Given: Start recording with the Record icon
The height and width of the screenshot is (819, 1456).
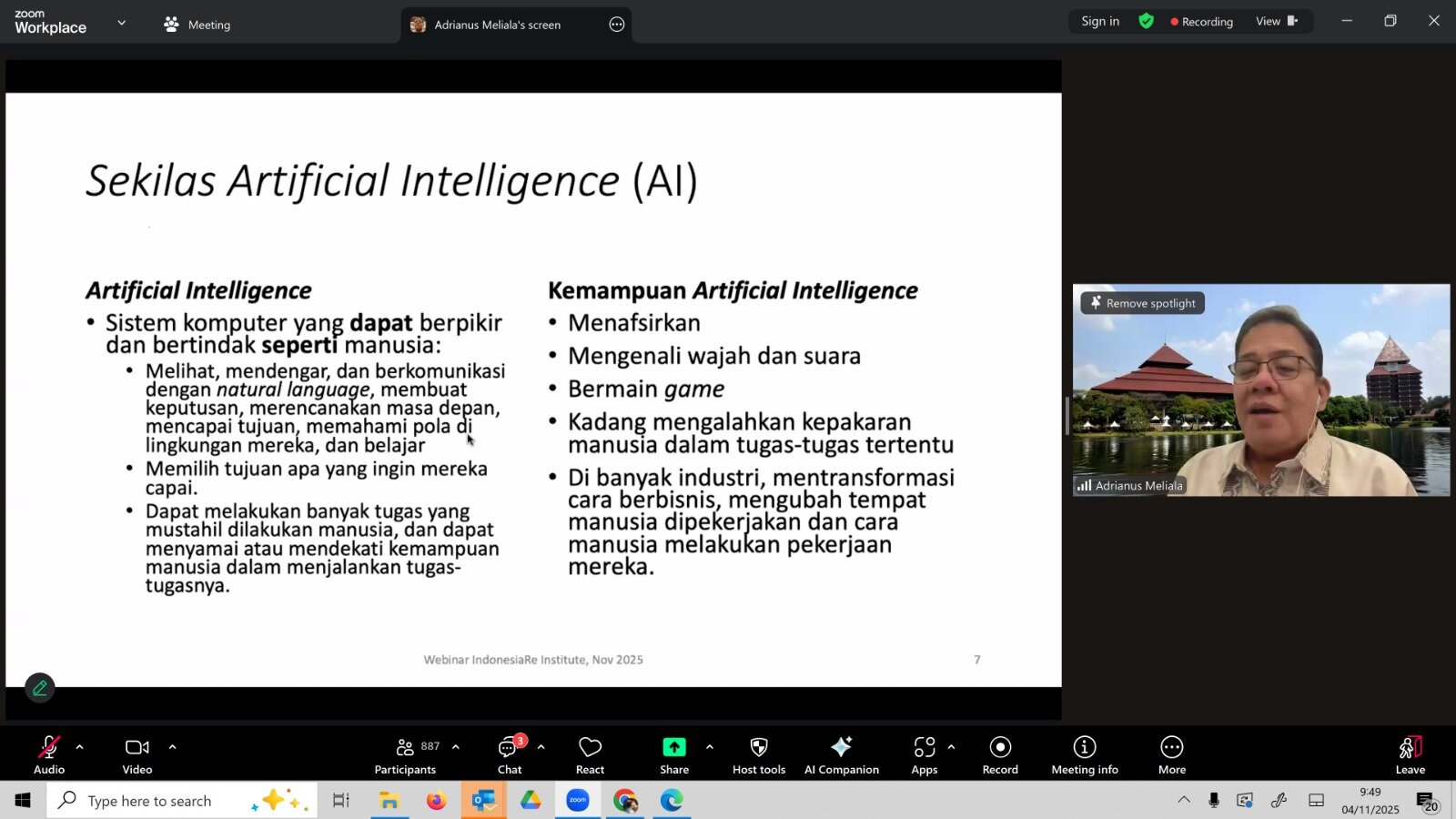Looking at the screenshot, I should coord(999,753).
